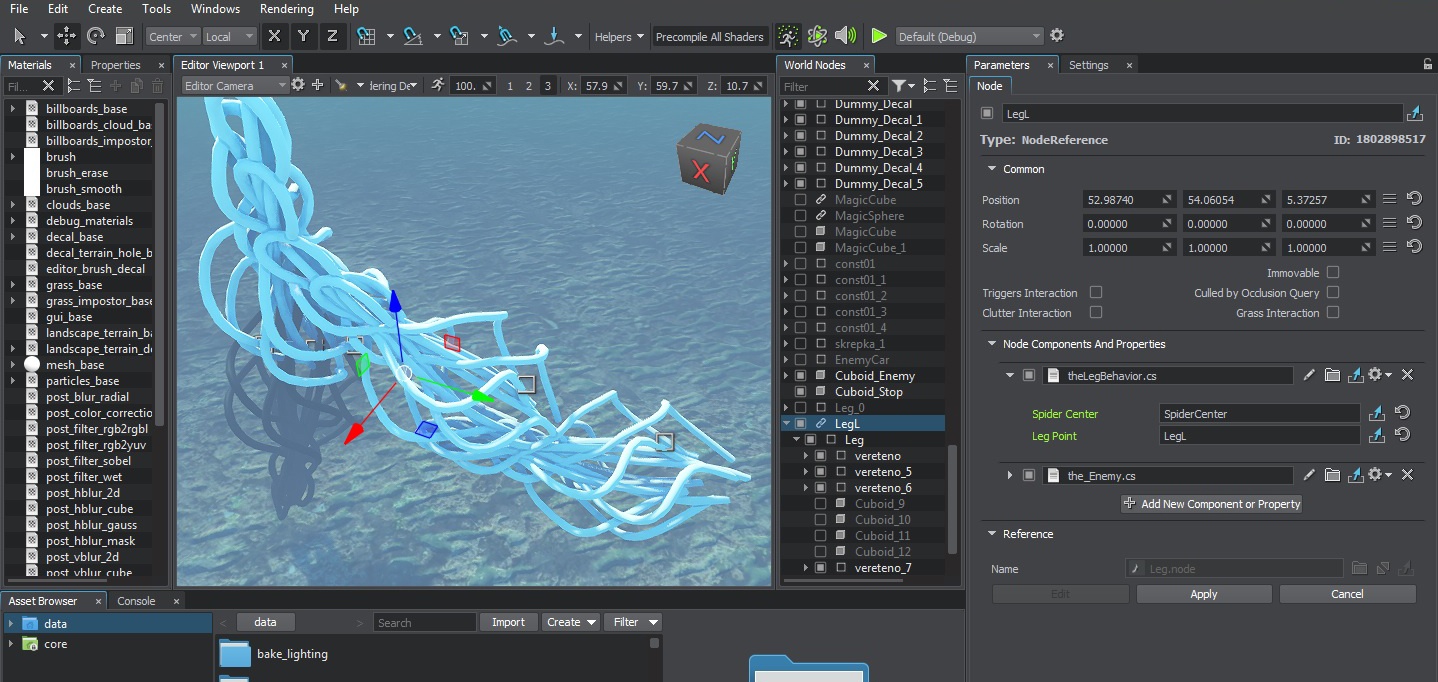
Task: Toggle the Grass Interaction checkbox
Action: [x=1333, y=312]
